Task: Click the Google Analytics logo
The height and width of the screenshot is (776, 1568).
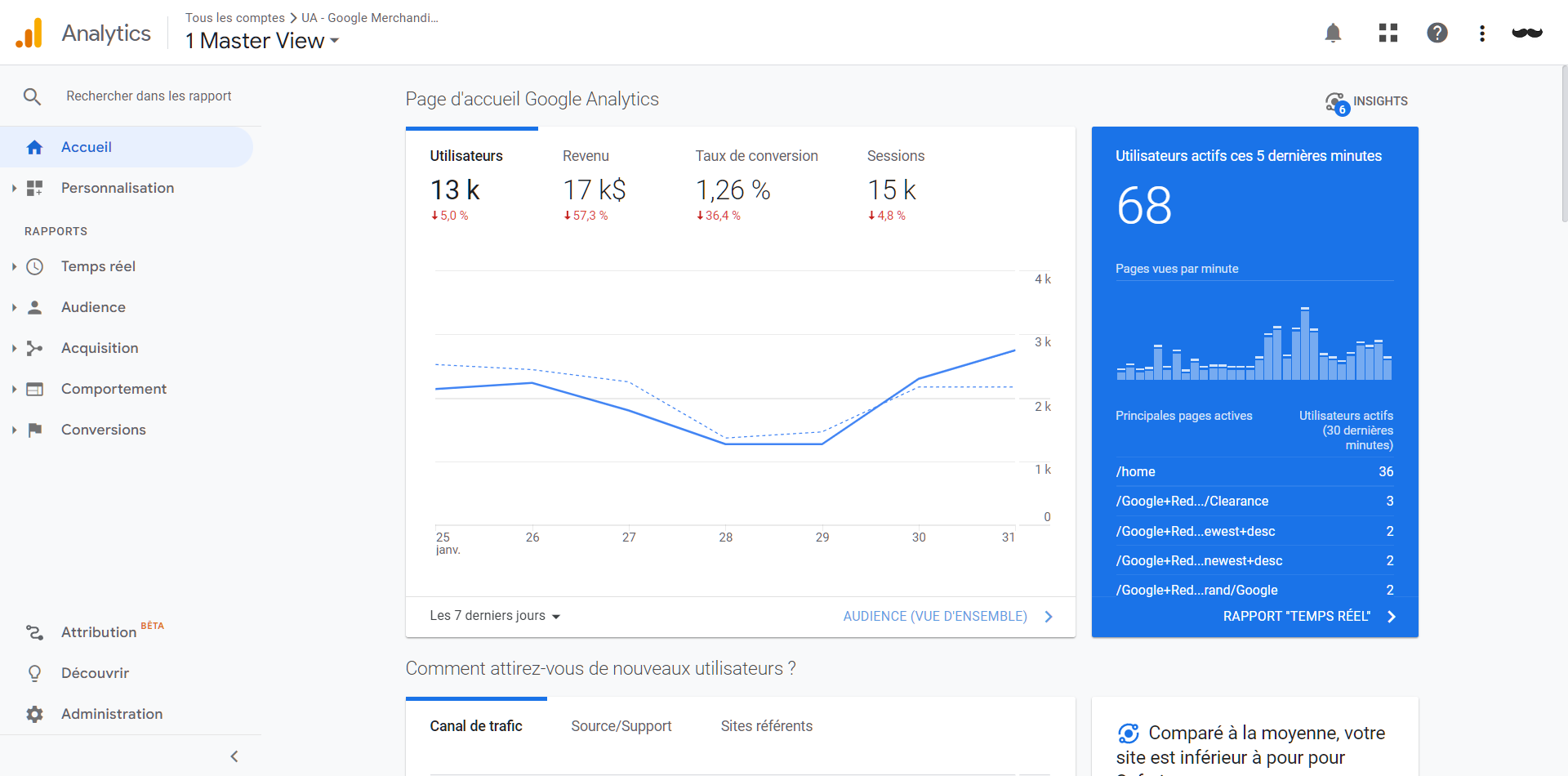Action: point(29,33)
